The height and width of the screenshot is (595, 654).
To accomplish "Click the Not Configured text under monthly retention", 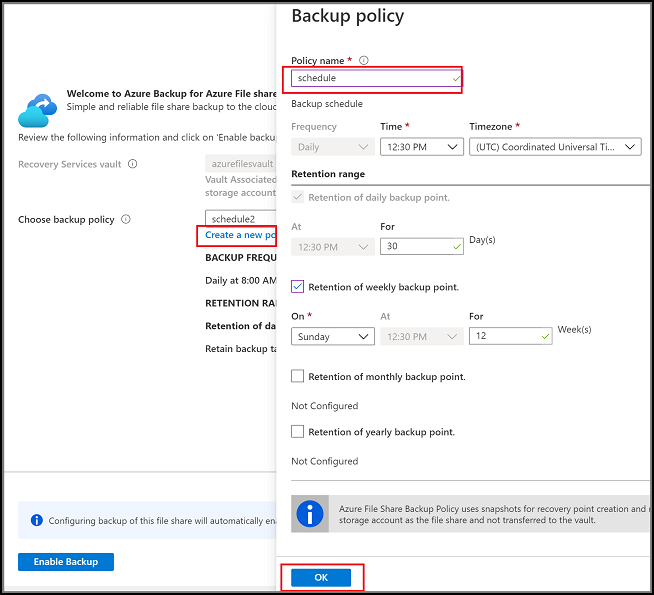I will (x=324, y=406).
